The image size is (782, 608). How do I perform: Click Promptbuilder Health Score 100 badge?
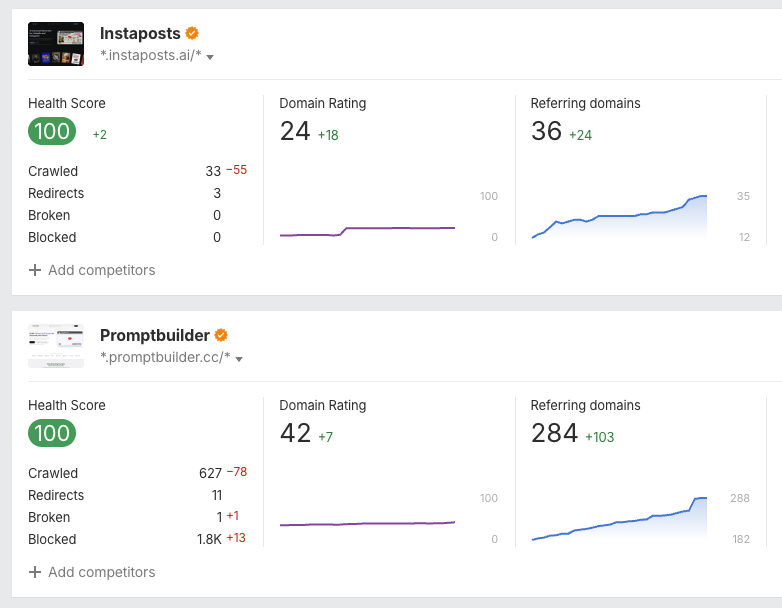pos(52,433)
